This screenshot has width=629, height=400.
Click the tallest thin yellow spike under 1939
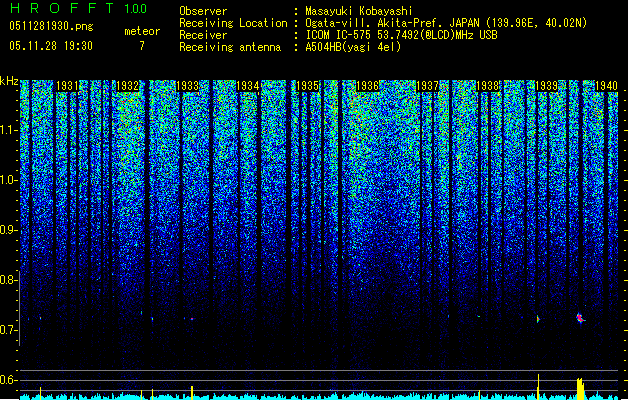tap(538, 386)
